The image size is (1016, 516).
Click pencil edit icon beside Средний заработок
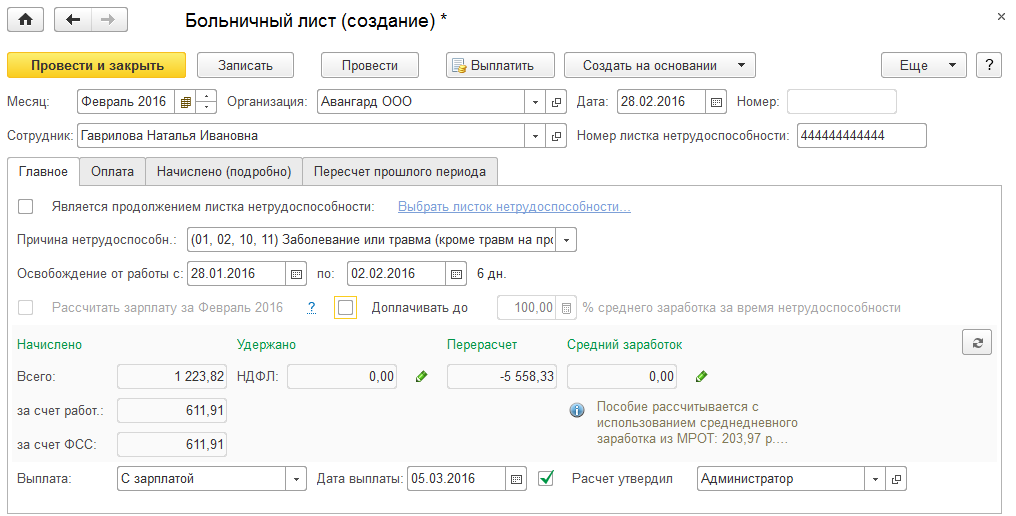pyautogui.click(x=701, y=377)
